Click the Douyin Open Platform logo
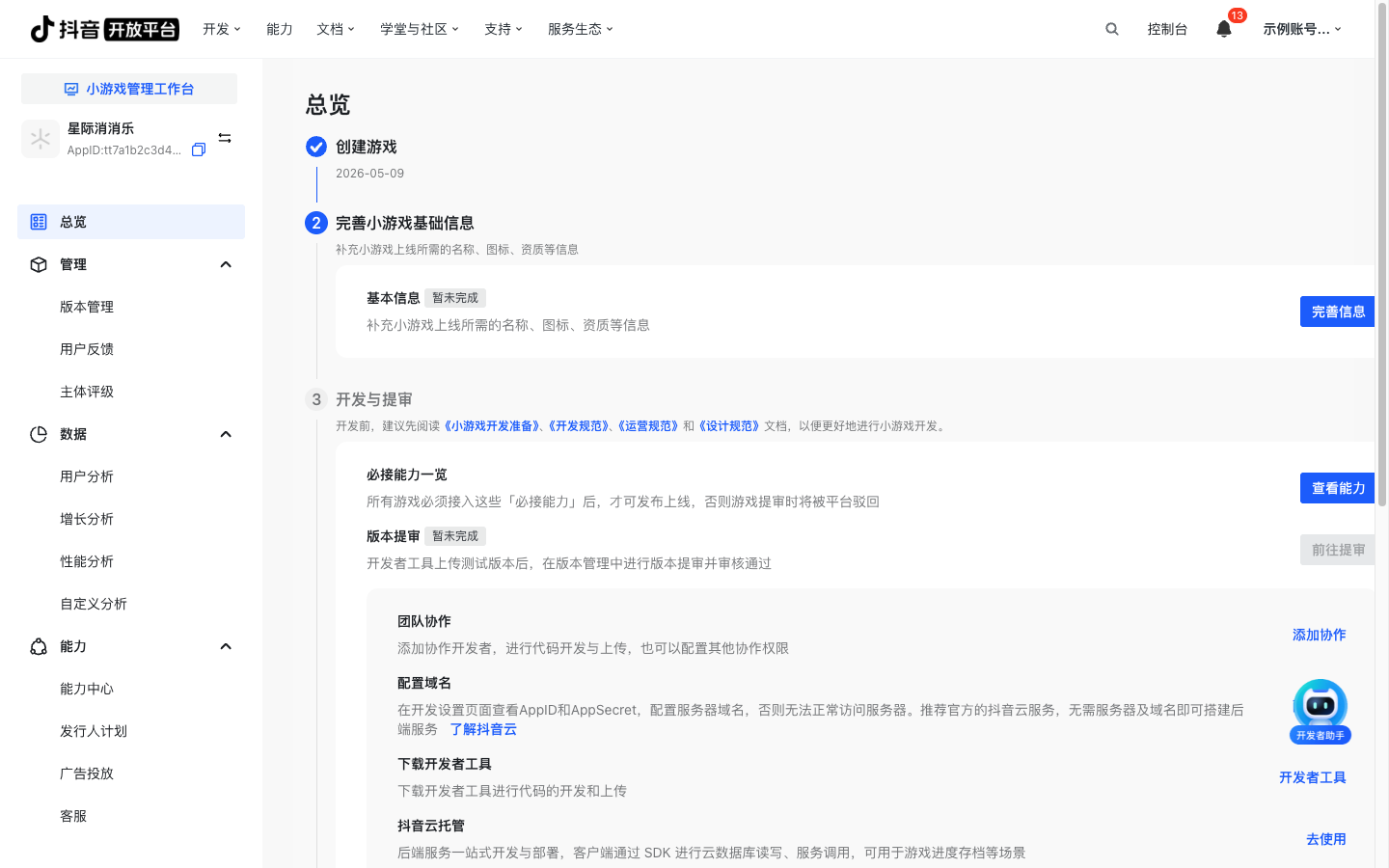This screenshot has height=868, width=1389. pos(104,29)
